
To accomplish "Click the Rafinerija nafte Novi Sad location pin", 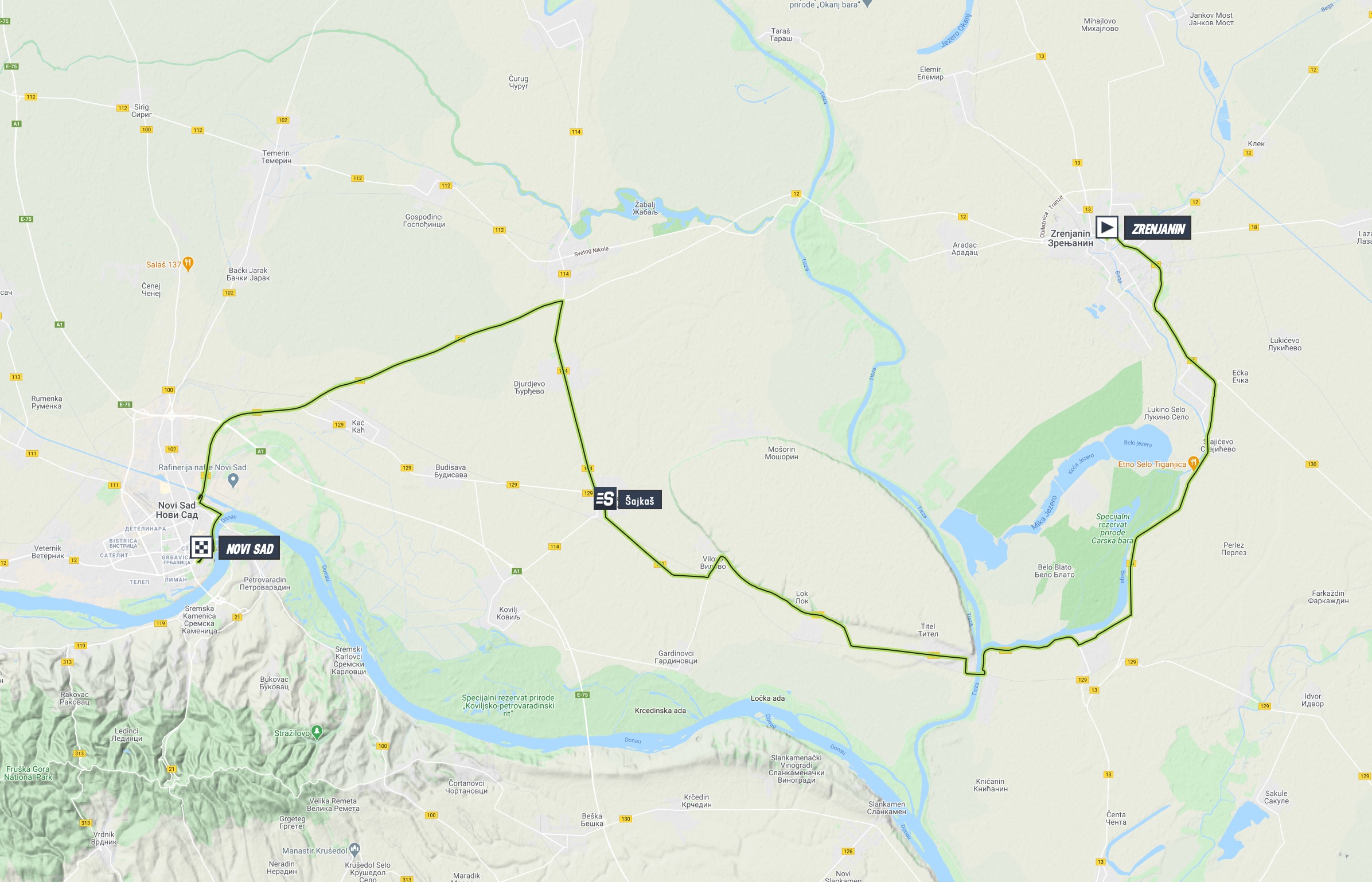I will coord(233,480).
